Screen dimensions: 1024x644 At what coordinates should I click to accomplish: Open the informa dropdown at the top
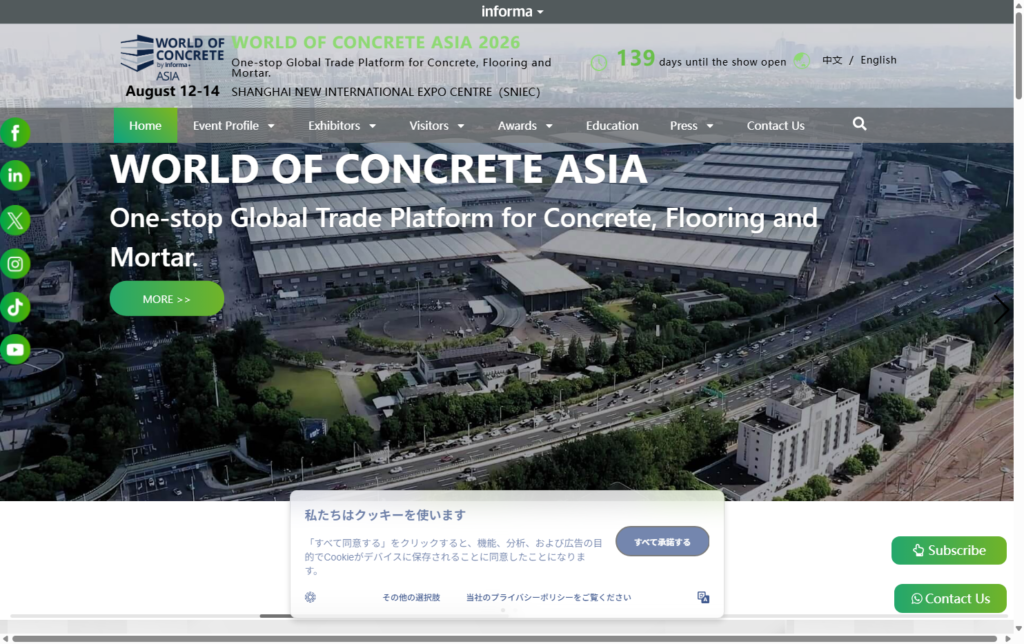[512, 11]
